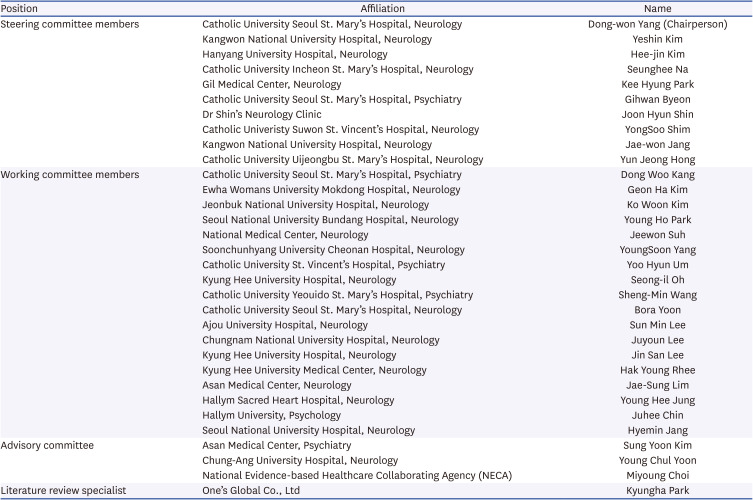Image resolution: width=753 pixels, height=500 pixels.
Task: Click the Name column header
Action: (x=657, y=8)
